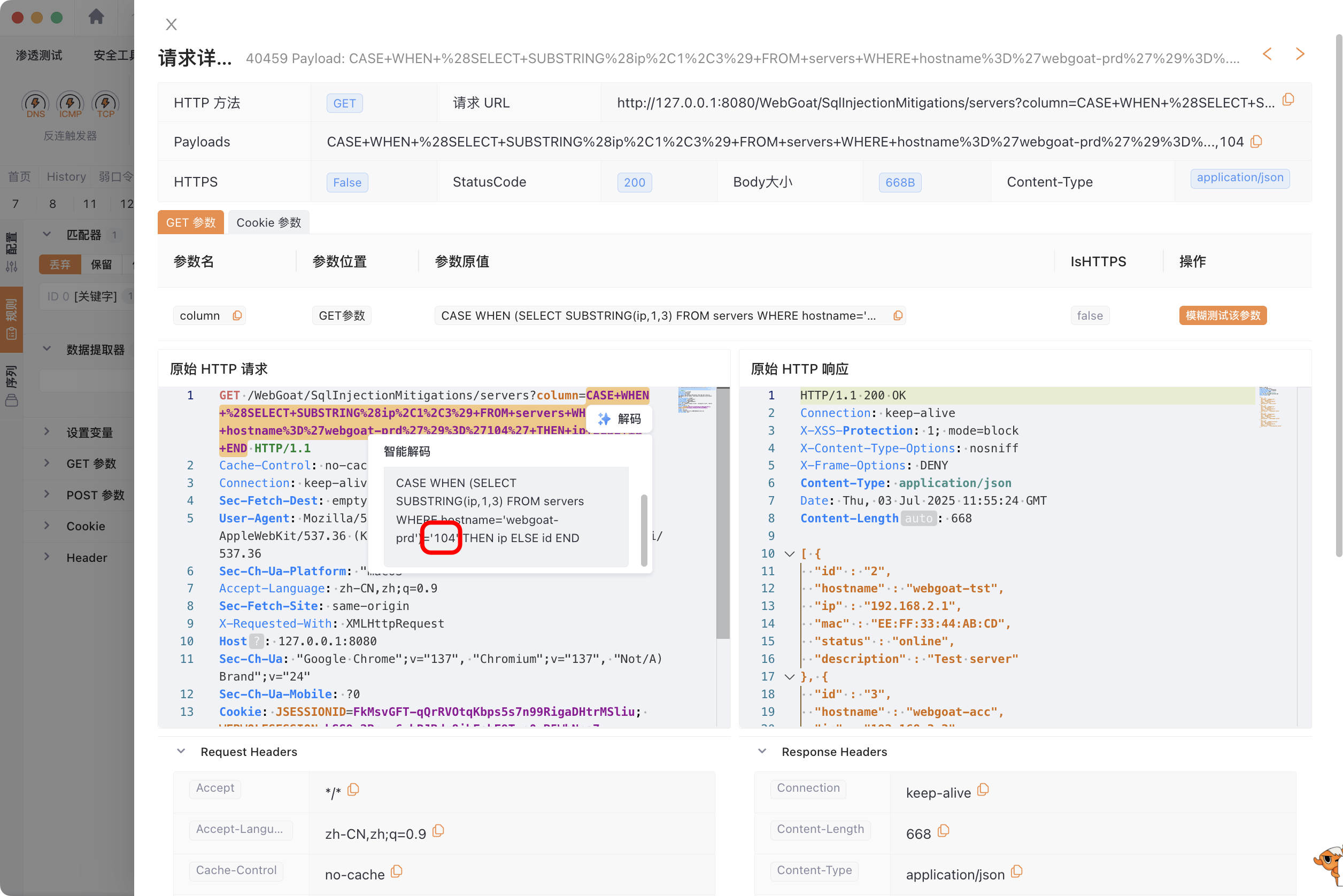Click the ID 0 [关键字] matcher entry
Viewport: 1343px width, 896px height.
pyautogui.click(x=86, y=296)
